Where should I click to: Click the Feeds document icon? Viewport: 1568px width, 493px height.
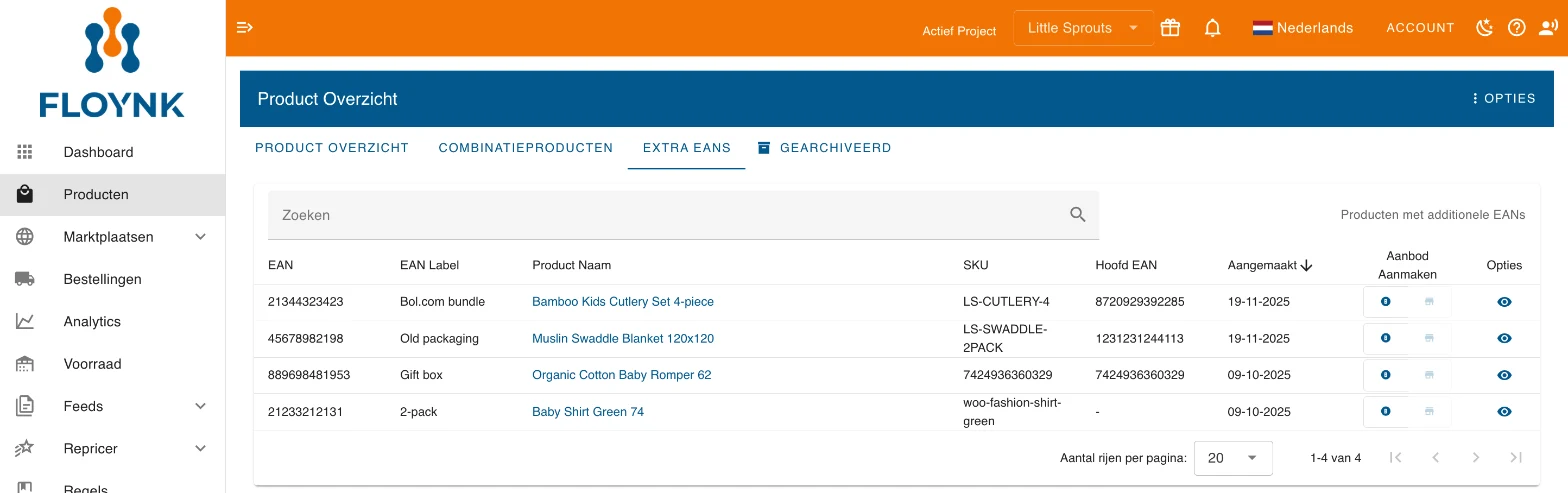(x=25, y=406)
